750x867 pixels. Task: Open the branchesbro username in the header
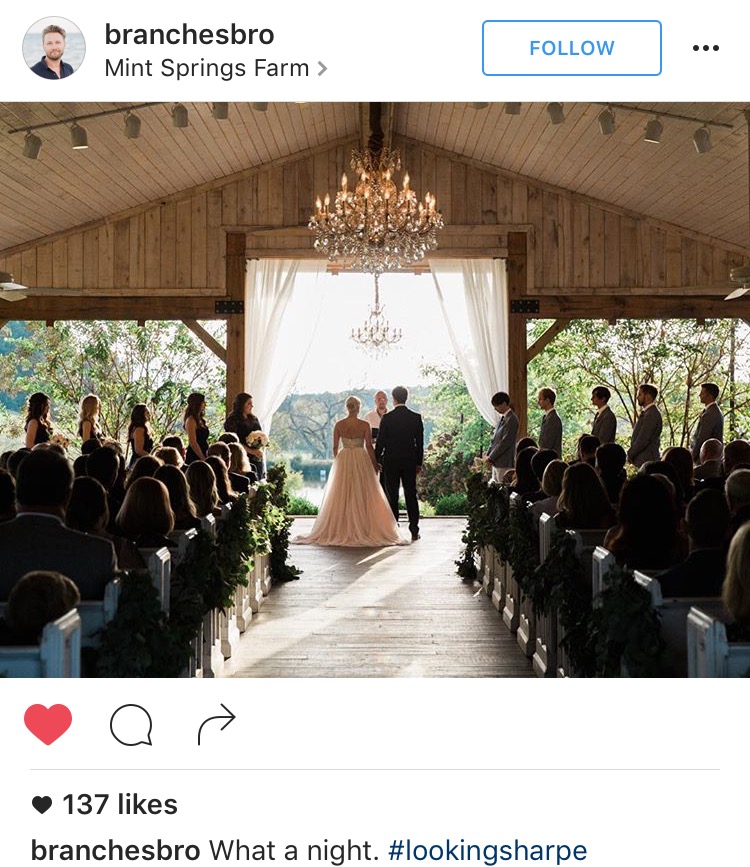point(189,34)
